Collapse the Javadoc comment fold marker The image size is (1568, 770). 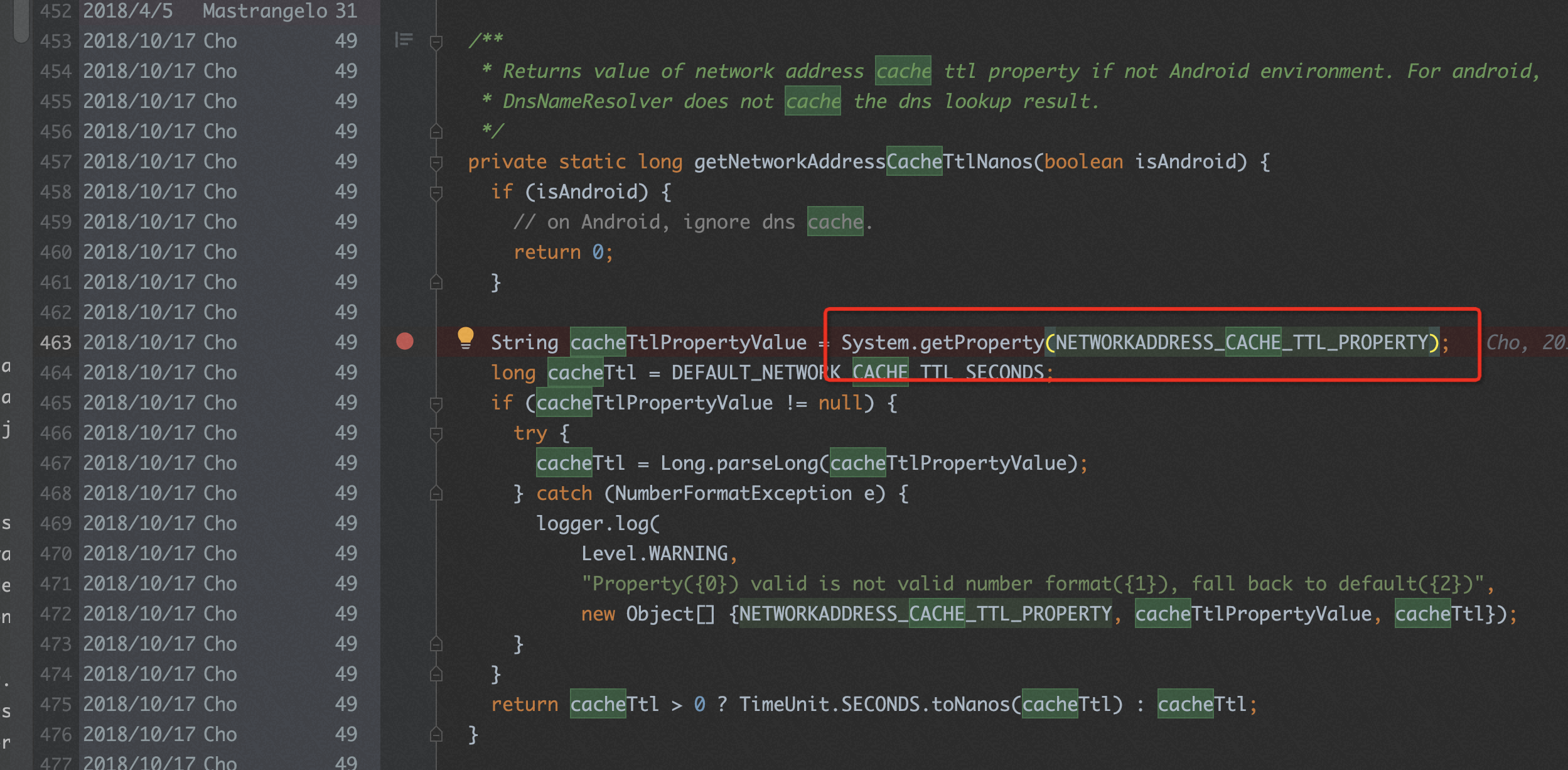tap(436, 42)
